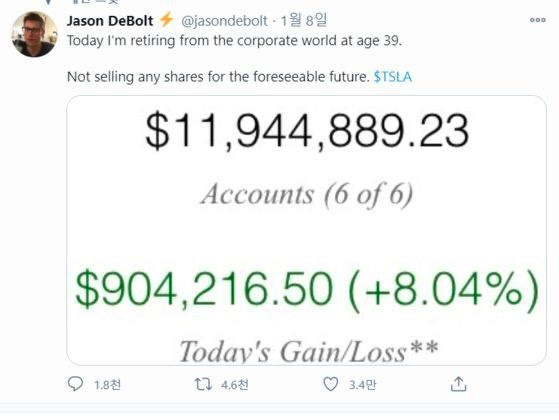Click the "Accounts (6 of 6)" label in the image

307,195
